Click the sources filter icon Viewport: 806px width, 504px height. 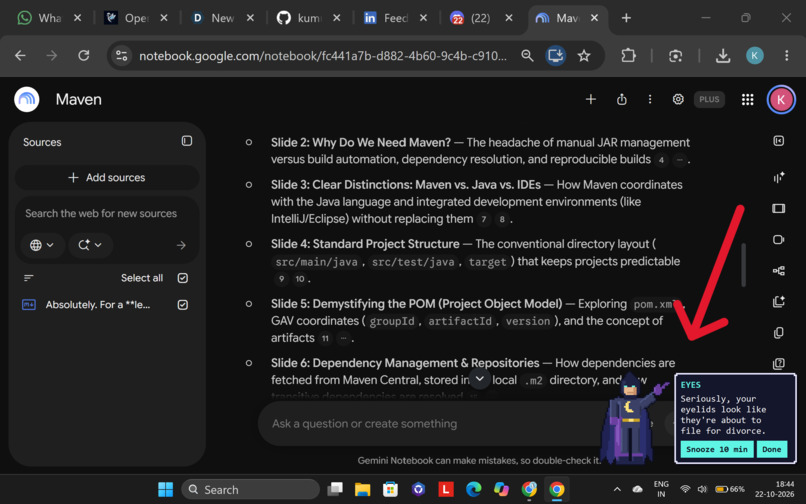point(29,278)
